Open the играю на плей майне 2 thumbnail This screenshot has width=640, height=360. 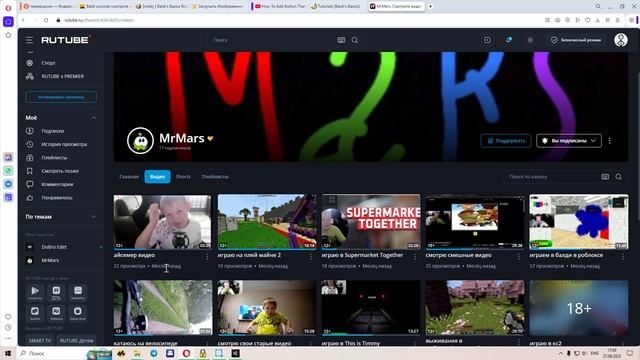pyautogui.click(x=267, y=222)
